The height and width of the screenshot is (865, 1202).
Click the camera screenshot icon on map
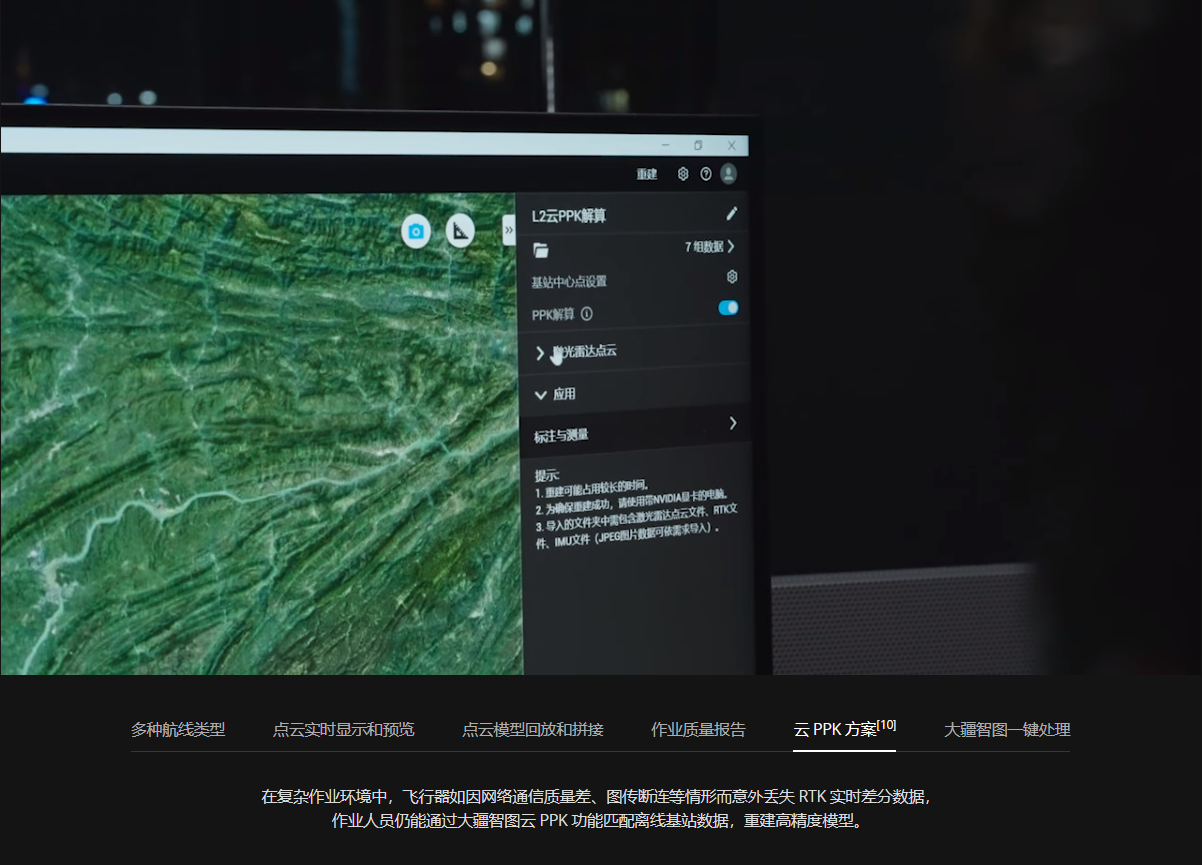pos(416,232)
